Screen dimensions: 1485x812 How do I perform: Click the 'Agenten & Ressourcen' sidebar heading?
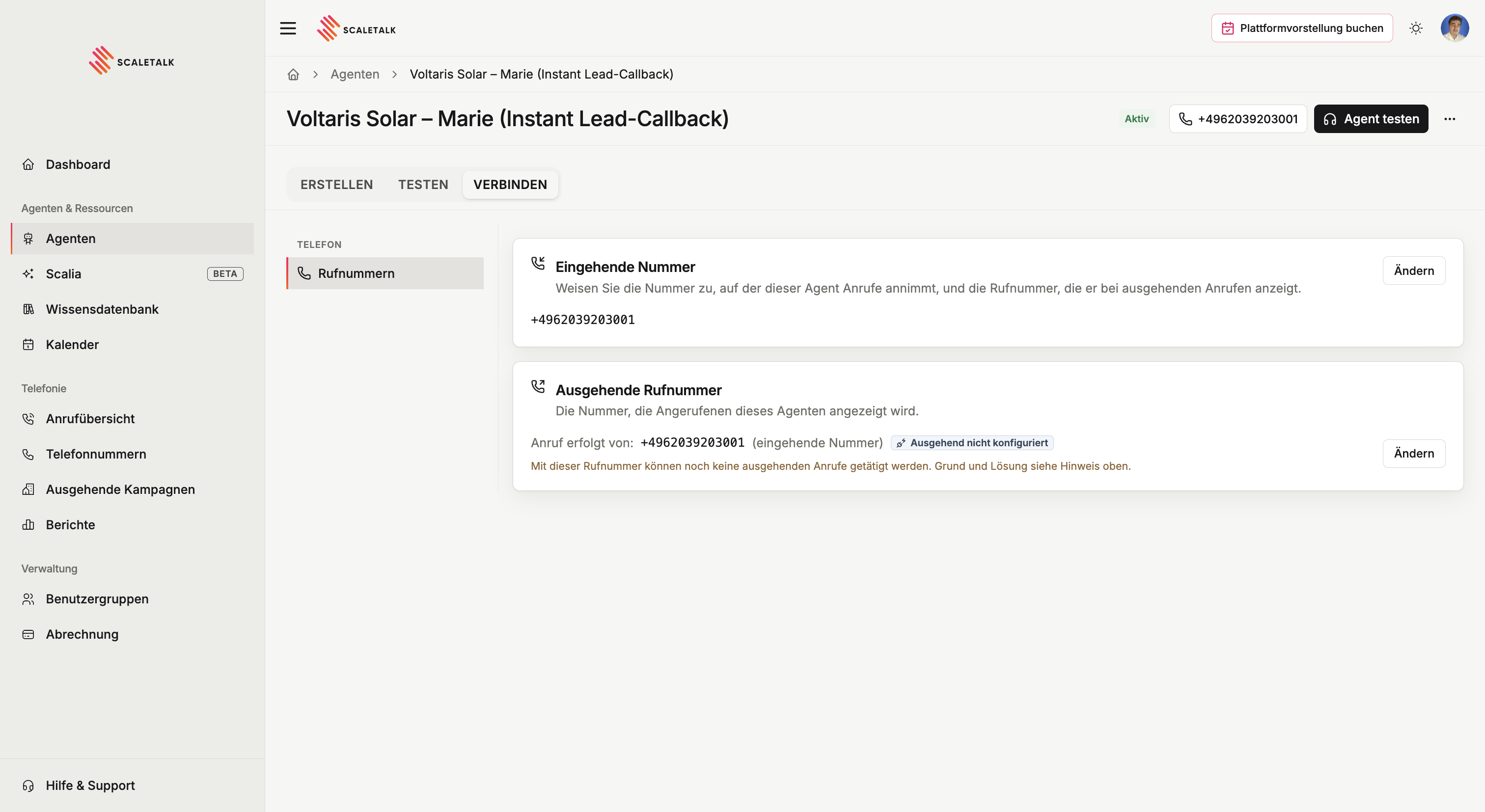pos(77,209)
